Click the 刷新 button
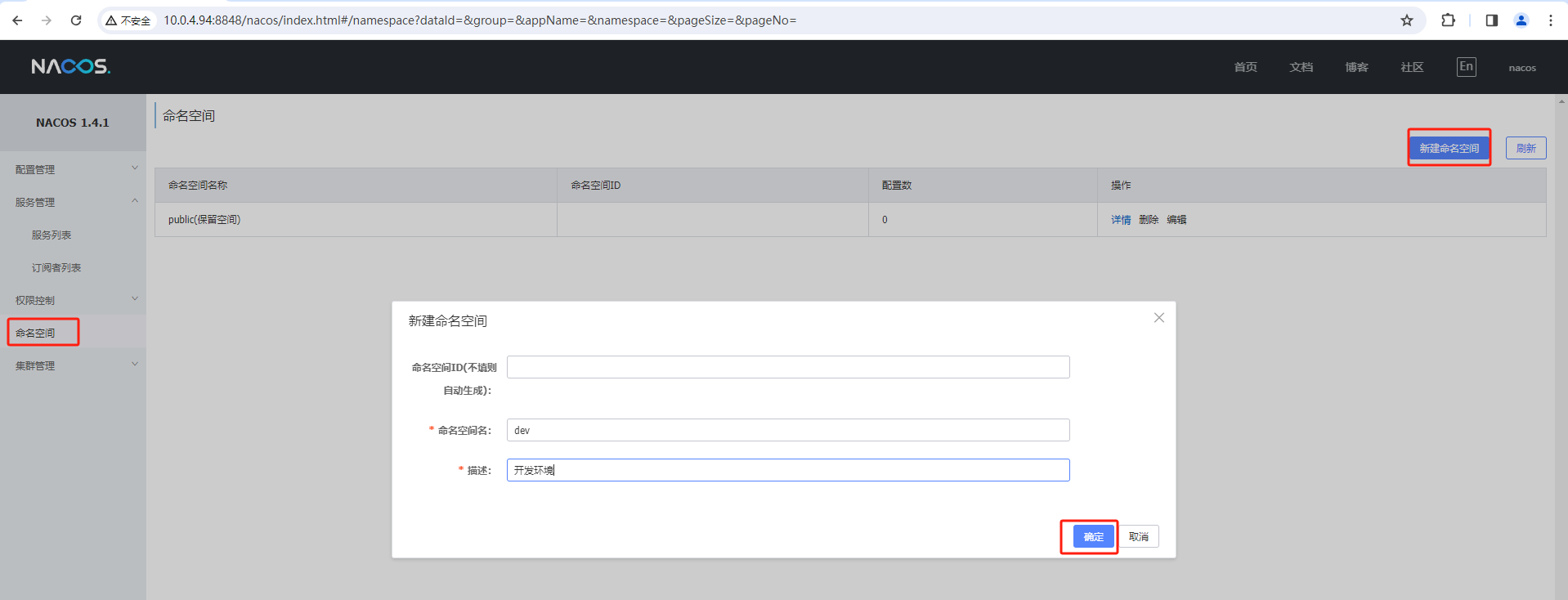1568x600 pixels. point(1525,148)
